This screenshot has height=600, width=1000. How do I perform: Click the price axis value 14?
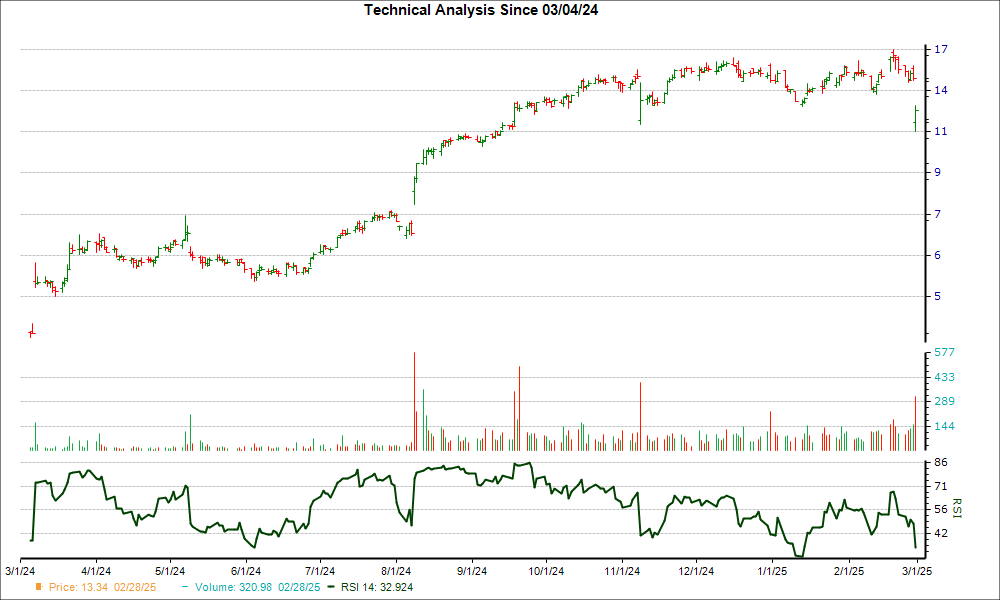[x=941, y=91]
